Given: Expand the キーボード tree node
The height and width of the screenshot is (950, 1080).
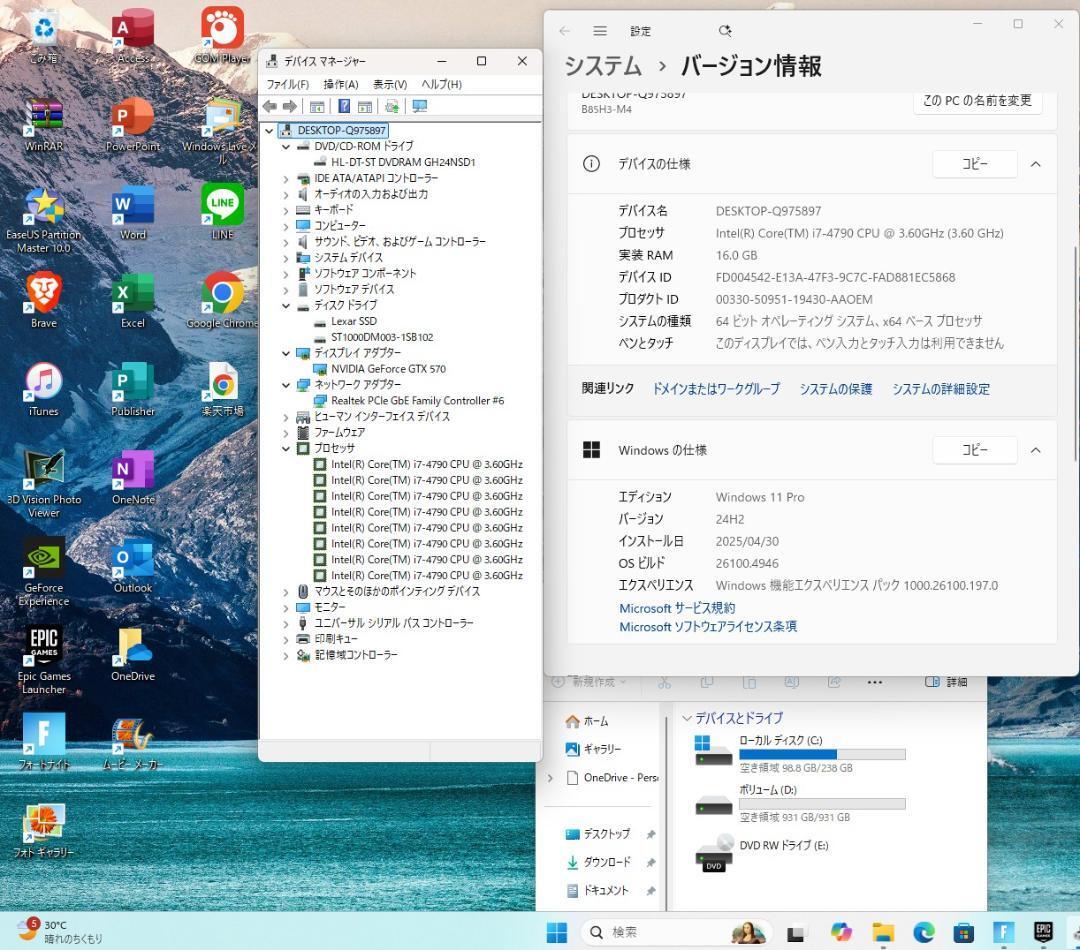Looking at the screenshot, I should (x=286, y=210).
